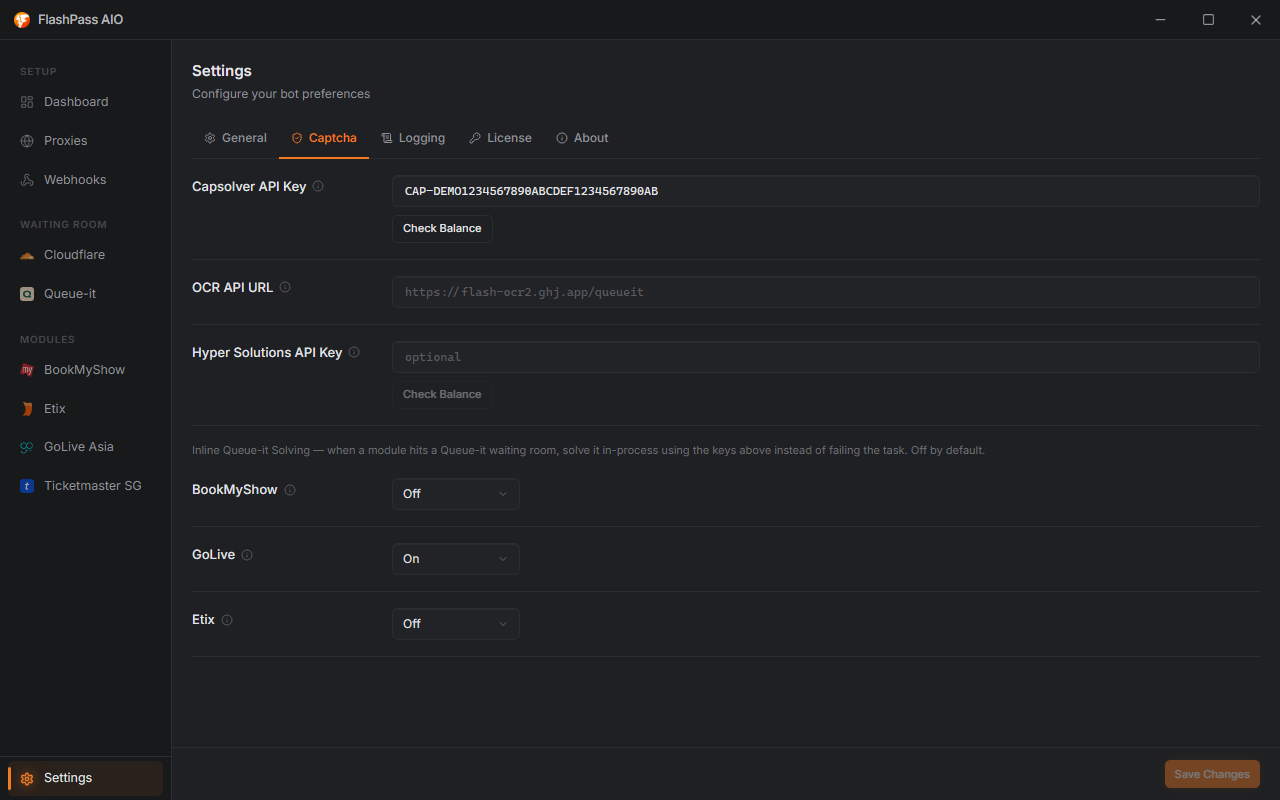Open the Proxies page
The width and height of the screenshot is (1280, 800).
pos(85,141)
